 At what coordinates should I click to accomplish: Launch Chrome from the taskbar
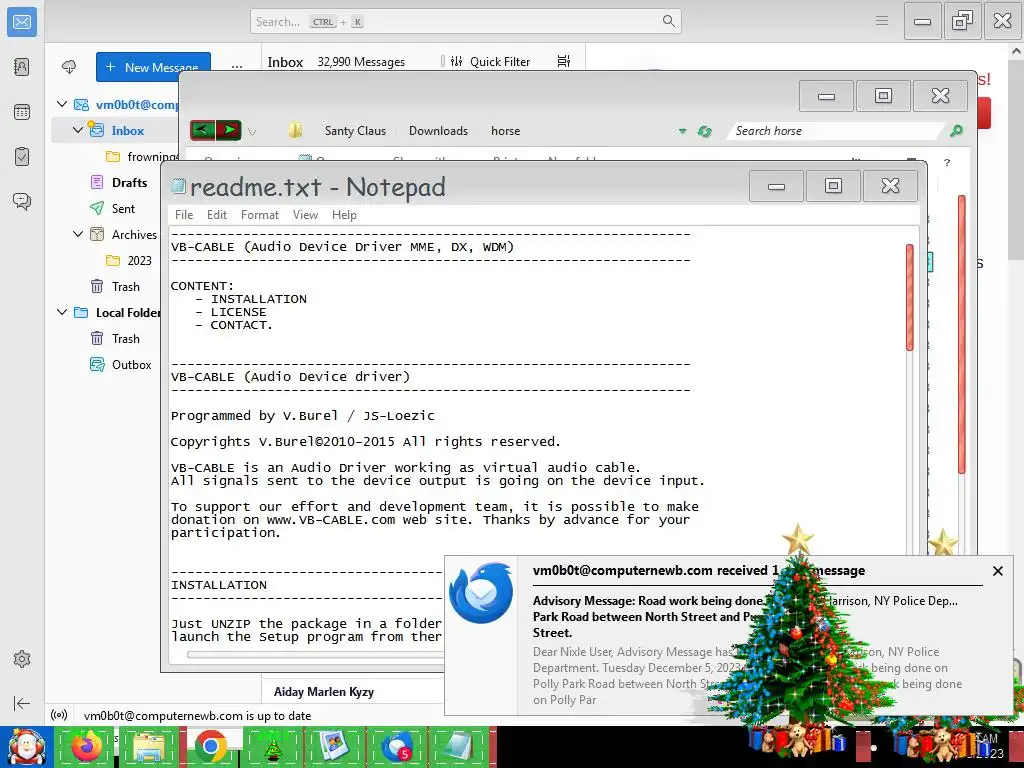point(210,747)
